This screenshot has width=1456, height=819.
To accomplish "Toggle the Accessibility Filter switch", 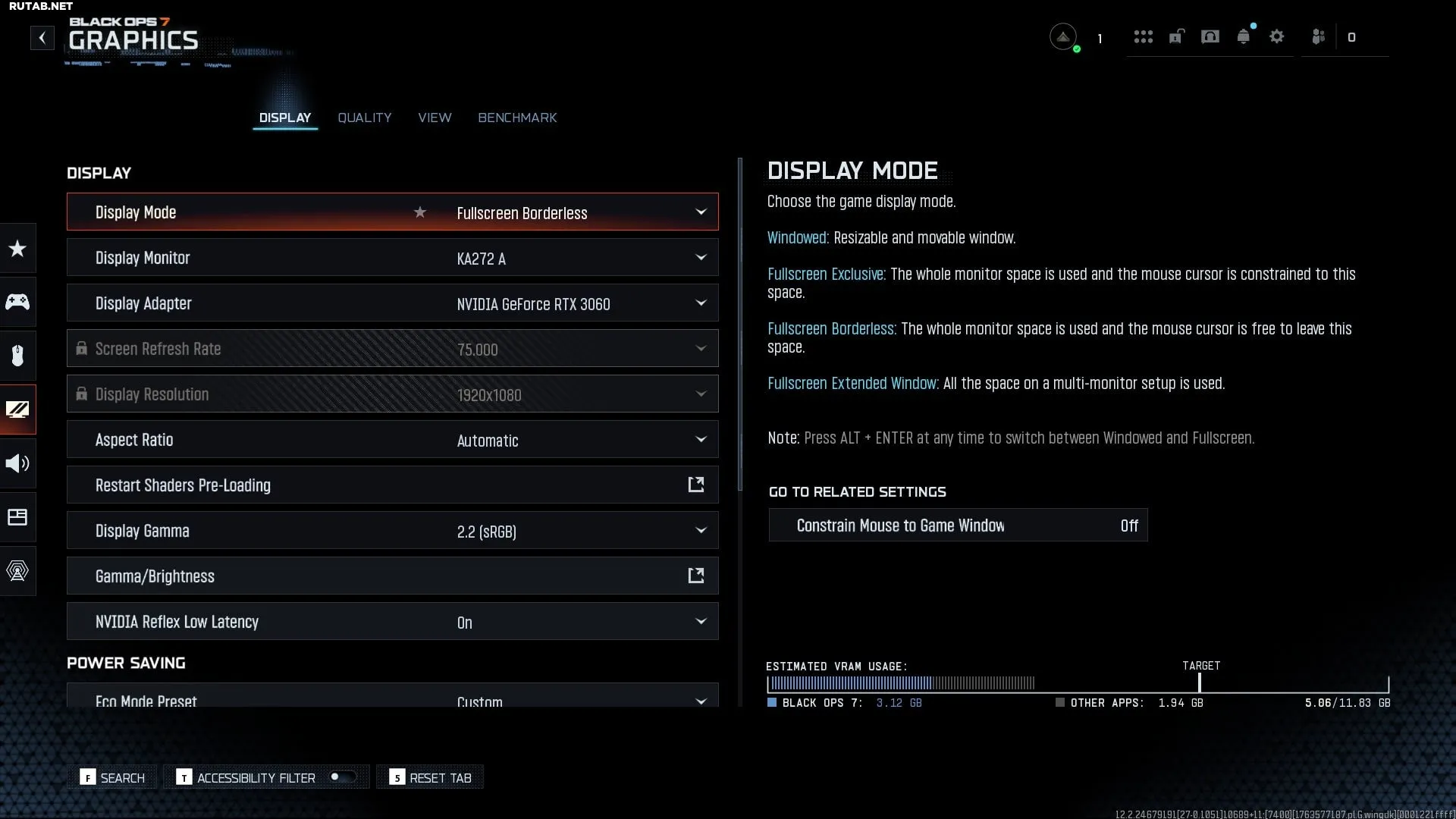I will (342, 777).
